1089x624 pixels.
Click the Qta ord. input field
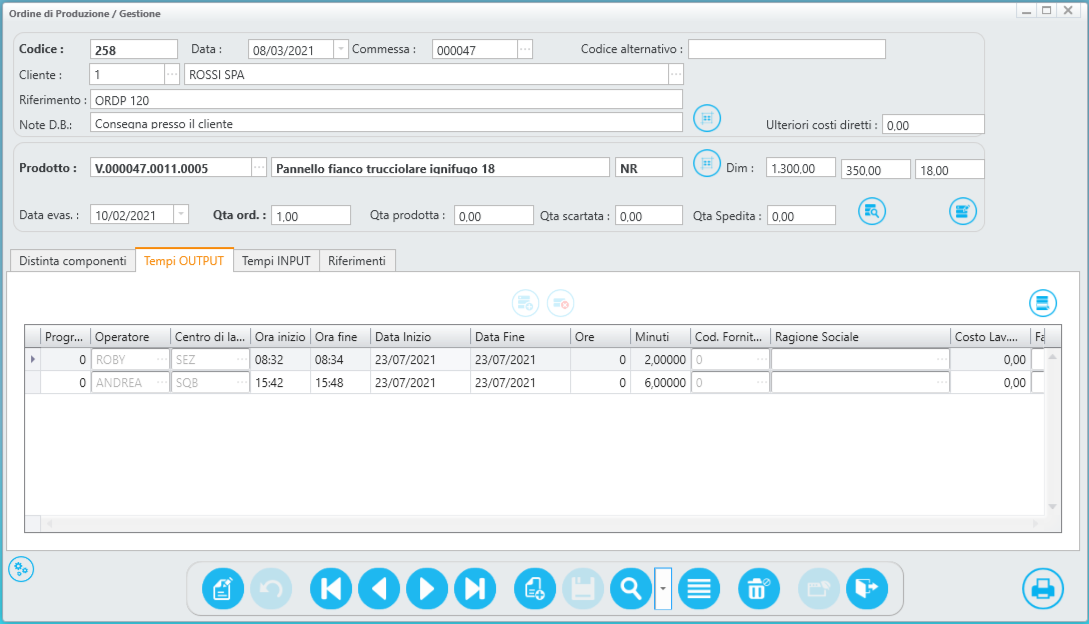[311, 215]
